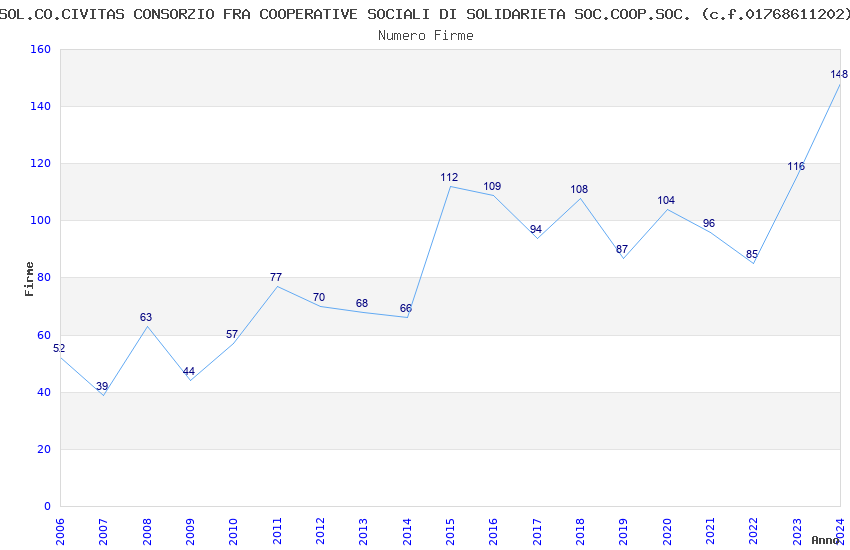
Task: Click the 20 y-axis tick label
Action: [44, 449]
